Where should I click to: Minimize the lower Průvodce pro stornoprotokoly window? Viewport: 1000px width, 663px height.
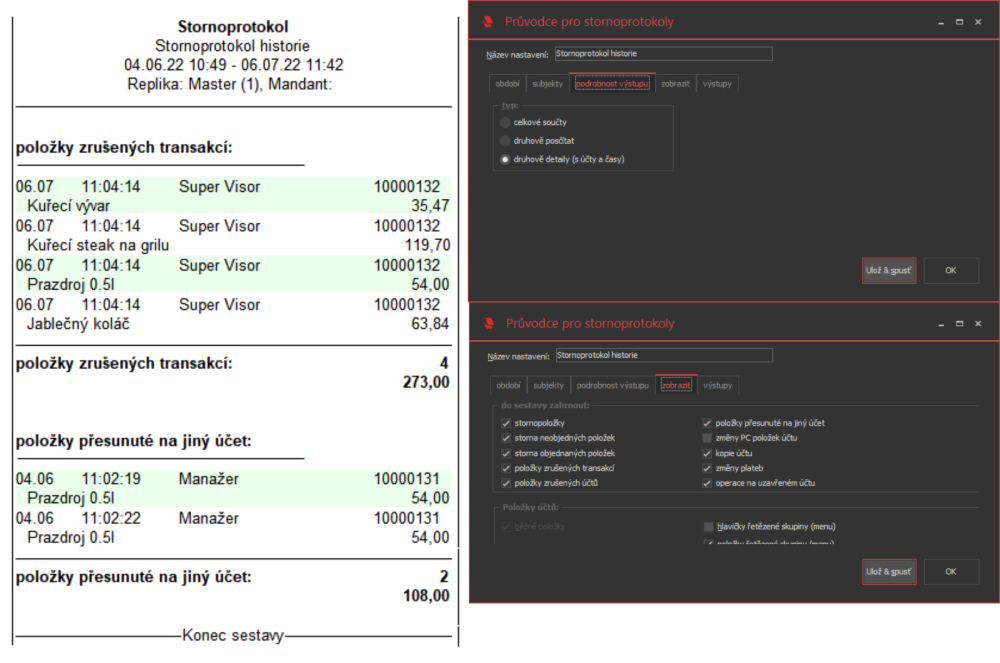pos(941,324)
